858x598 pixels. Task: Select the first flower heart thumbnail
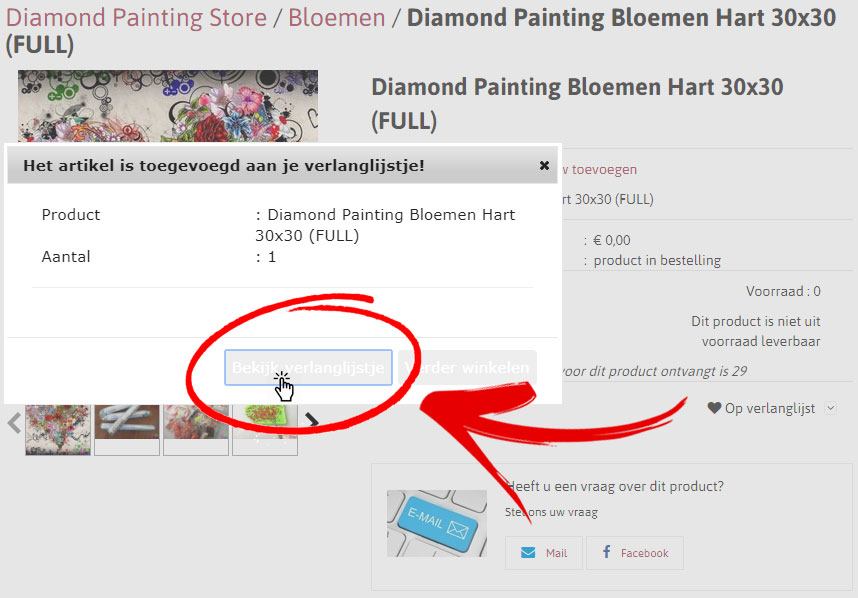(58, 430)
